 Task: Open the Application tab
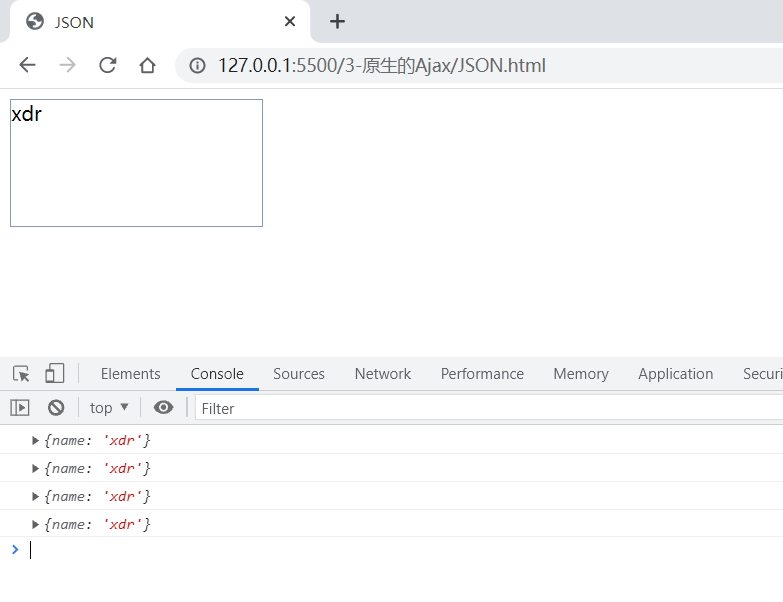coord(675,374)
